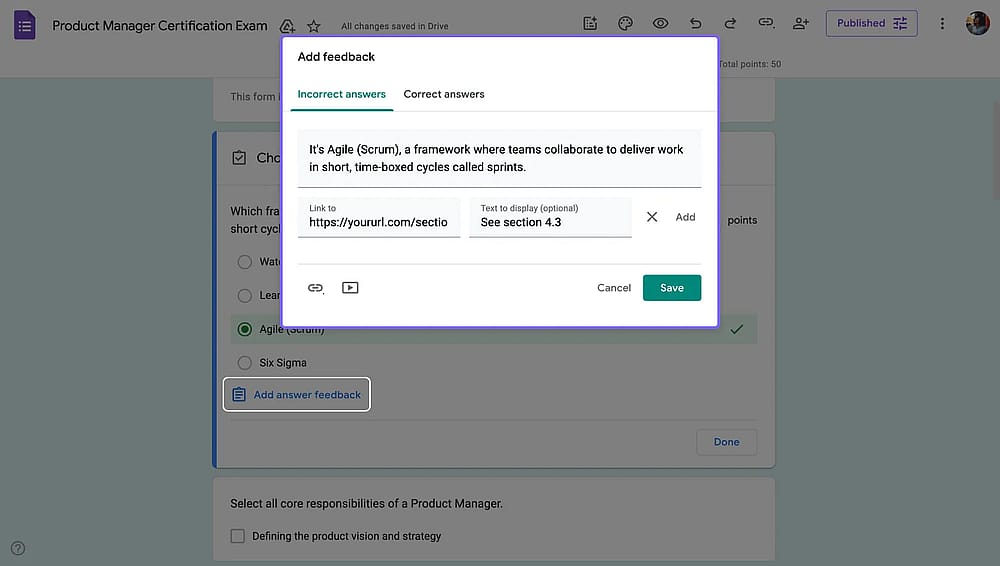Click the redo arrow icon

click(730, 24)
